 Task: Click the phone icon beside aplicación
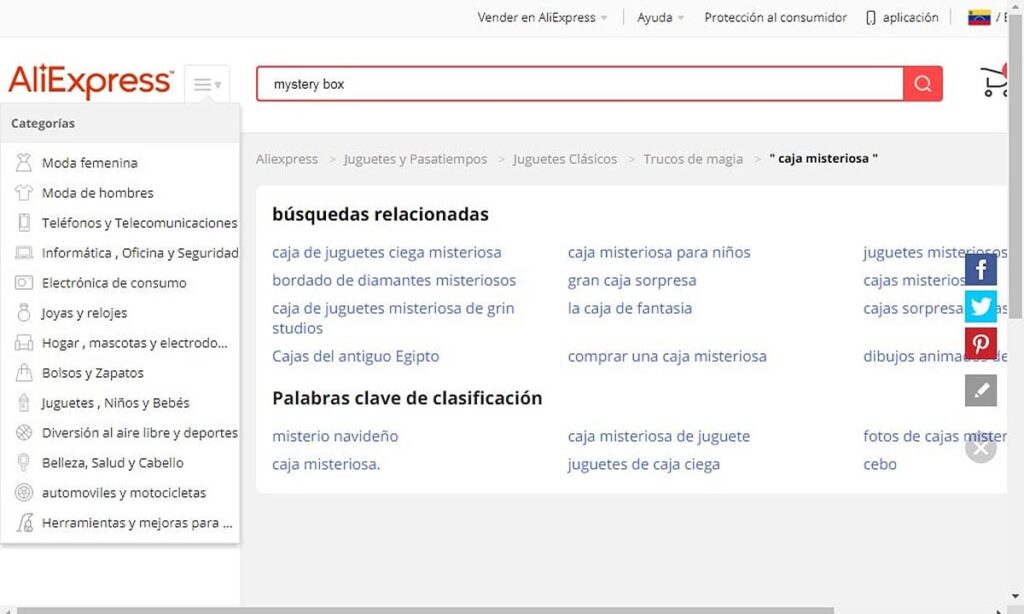[x=871, y=18]
